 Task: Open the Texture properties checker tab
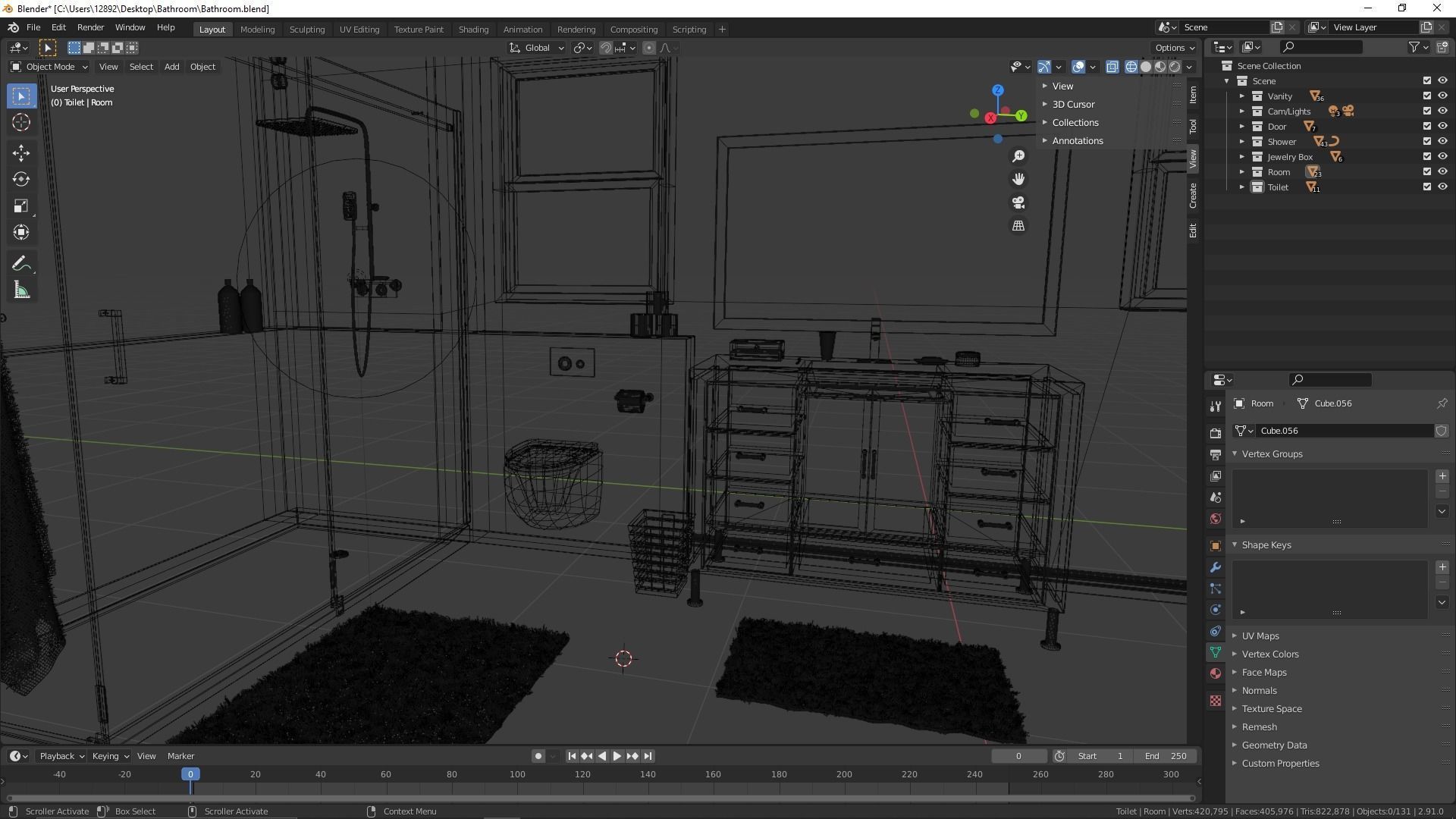tap(1216, 701)
